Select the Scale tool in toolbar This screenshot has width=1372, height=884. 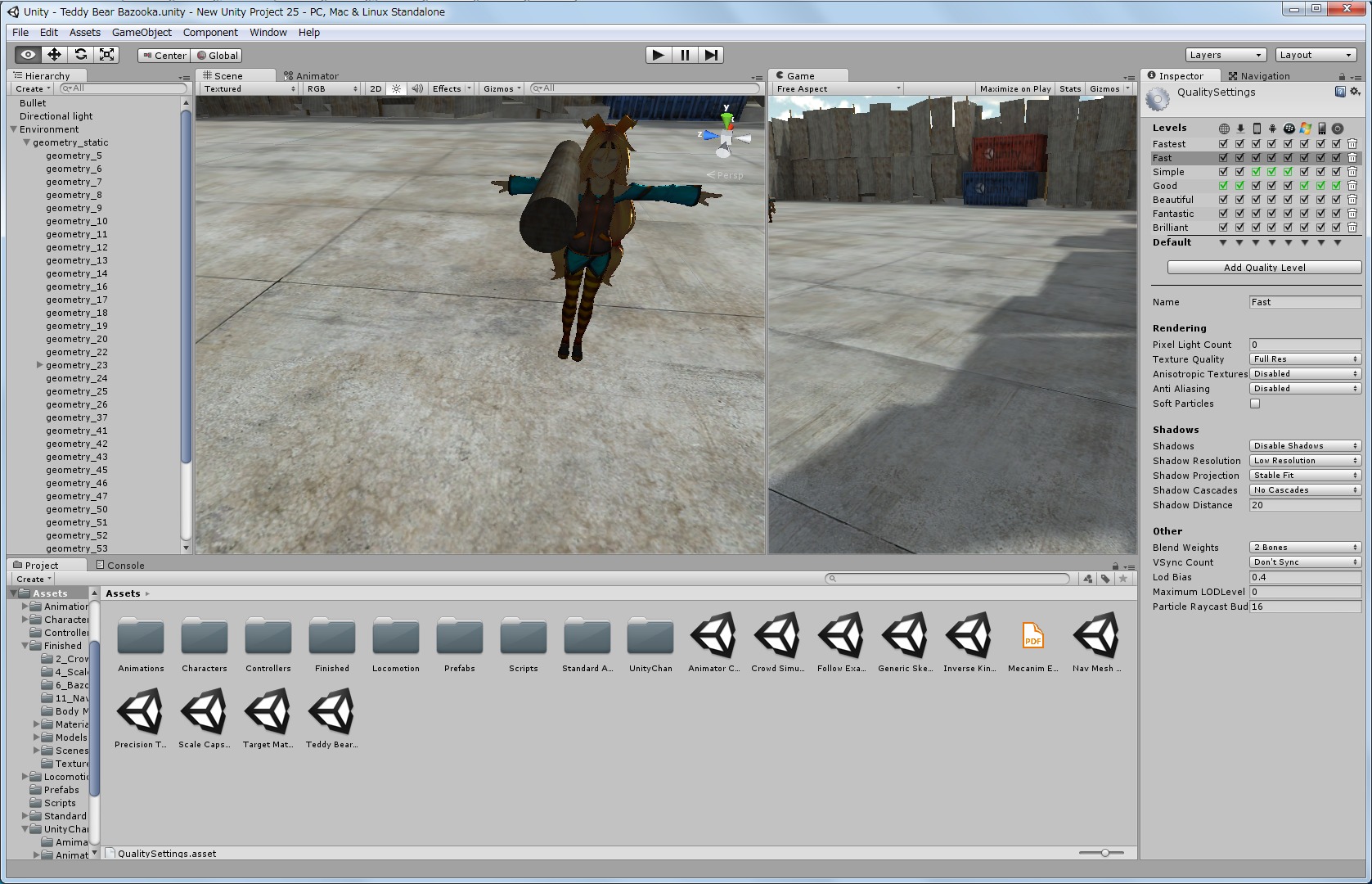tap(106, 55)
